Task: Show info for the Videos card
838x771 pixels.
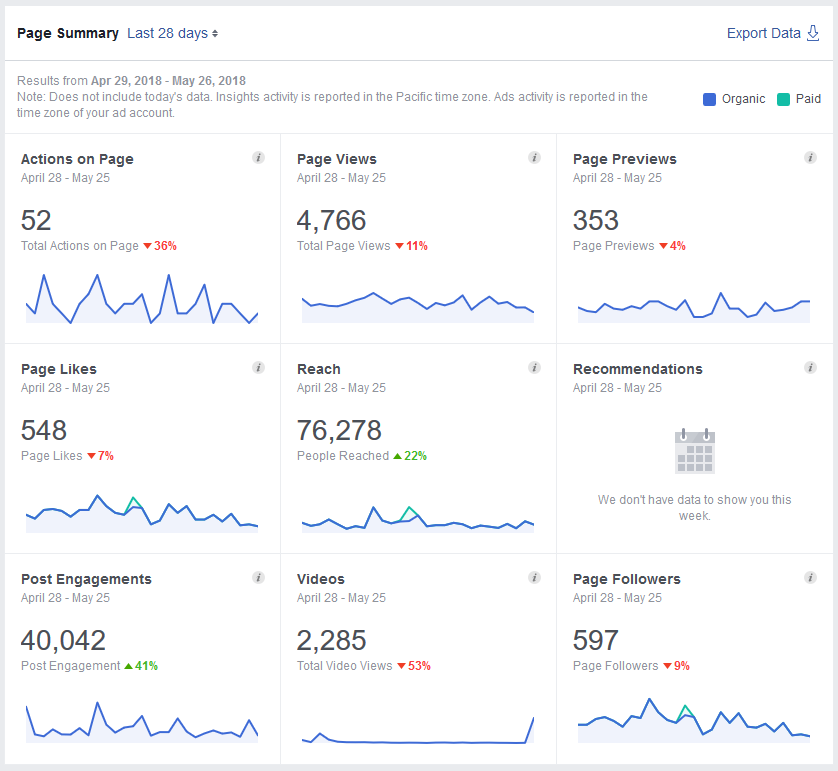Action: [534, 578]
